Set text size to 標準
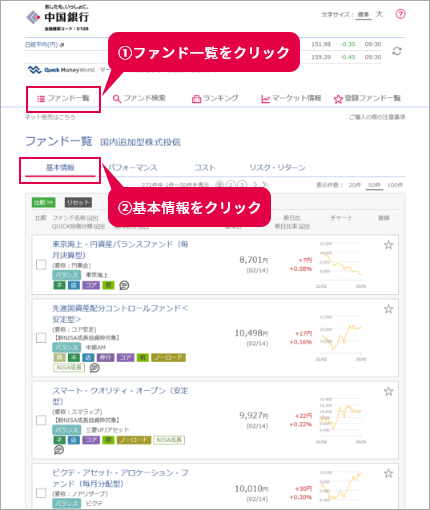Viewport: 430px width, 510px height. pyautogui.click(x=363, y=15)
